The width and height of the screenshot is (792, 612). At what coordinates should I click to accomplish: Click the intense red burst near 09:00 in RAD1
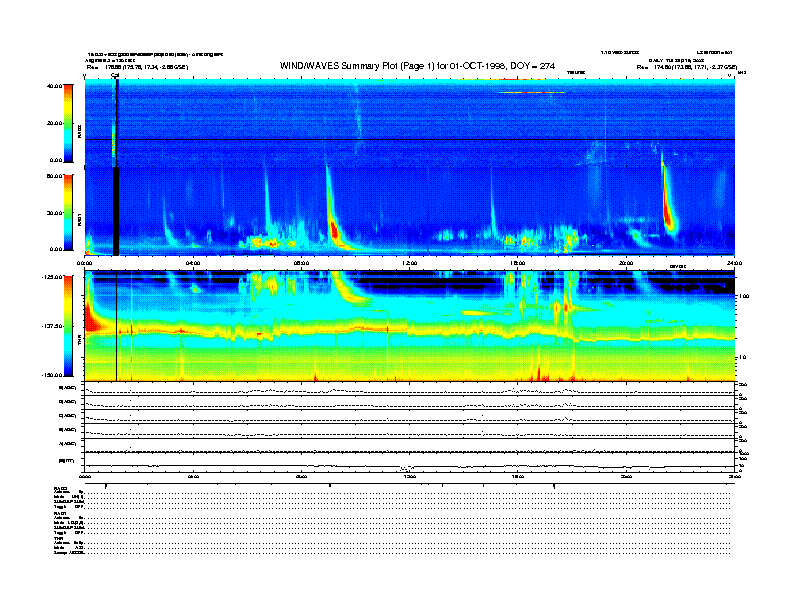[335, 228]
